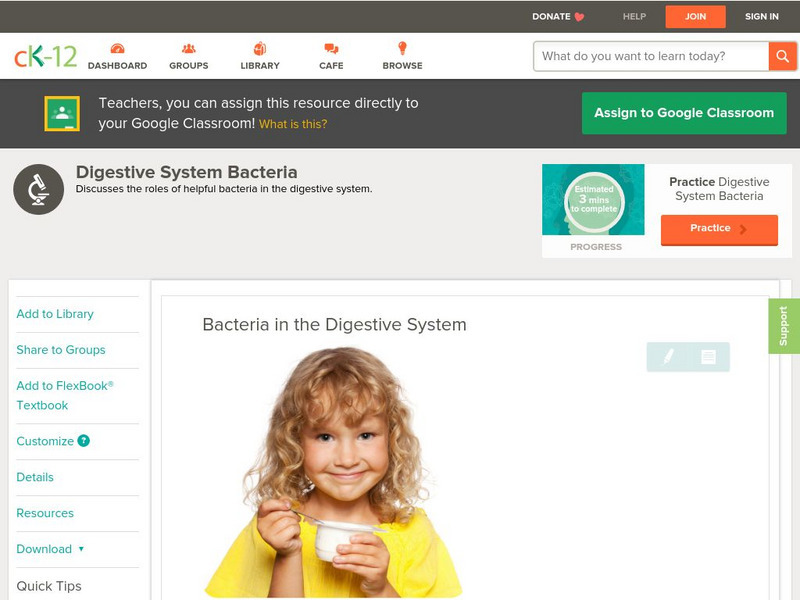Click the notes tool icon
Viewport: 800px width, 600px height.
pos(708,357)
